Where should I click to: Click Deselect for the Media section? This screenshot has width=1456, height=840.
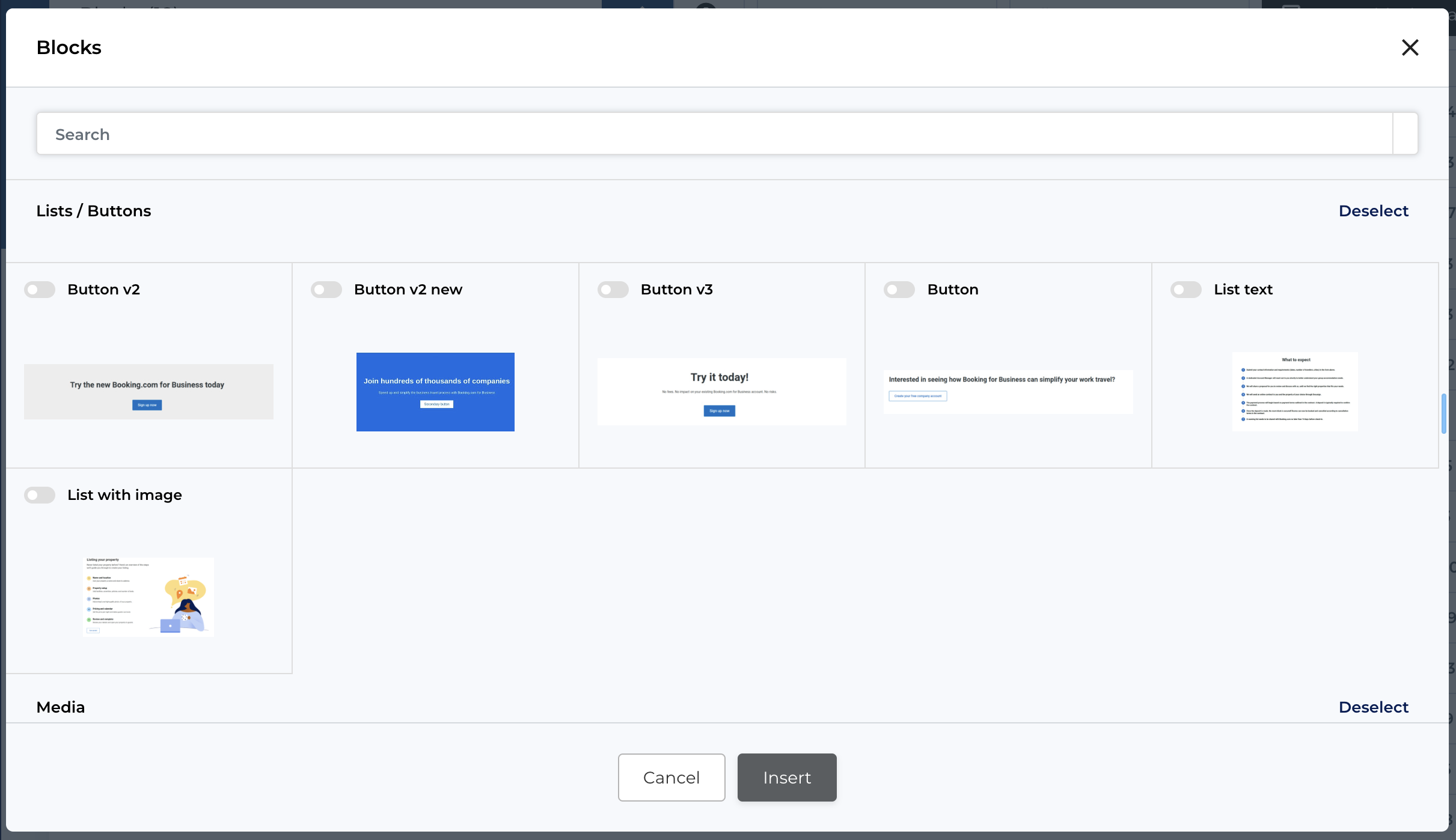[1373, 707]
